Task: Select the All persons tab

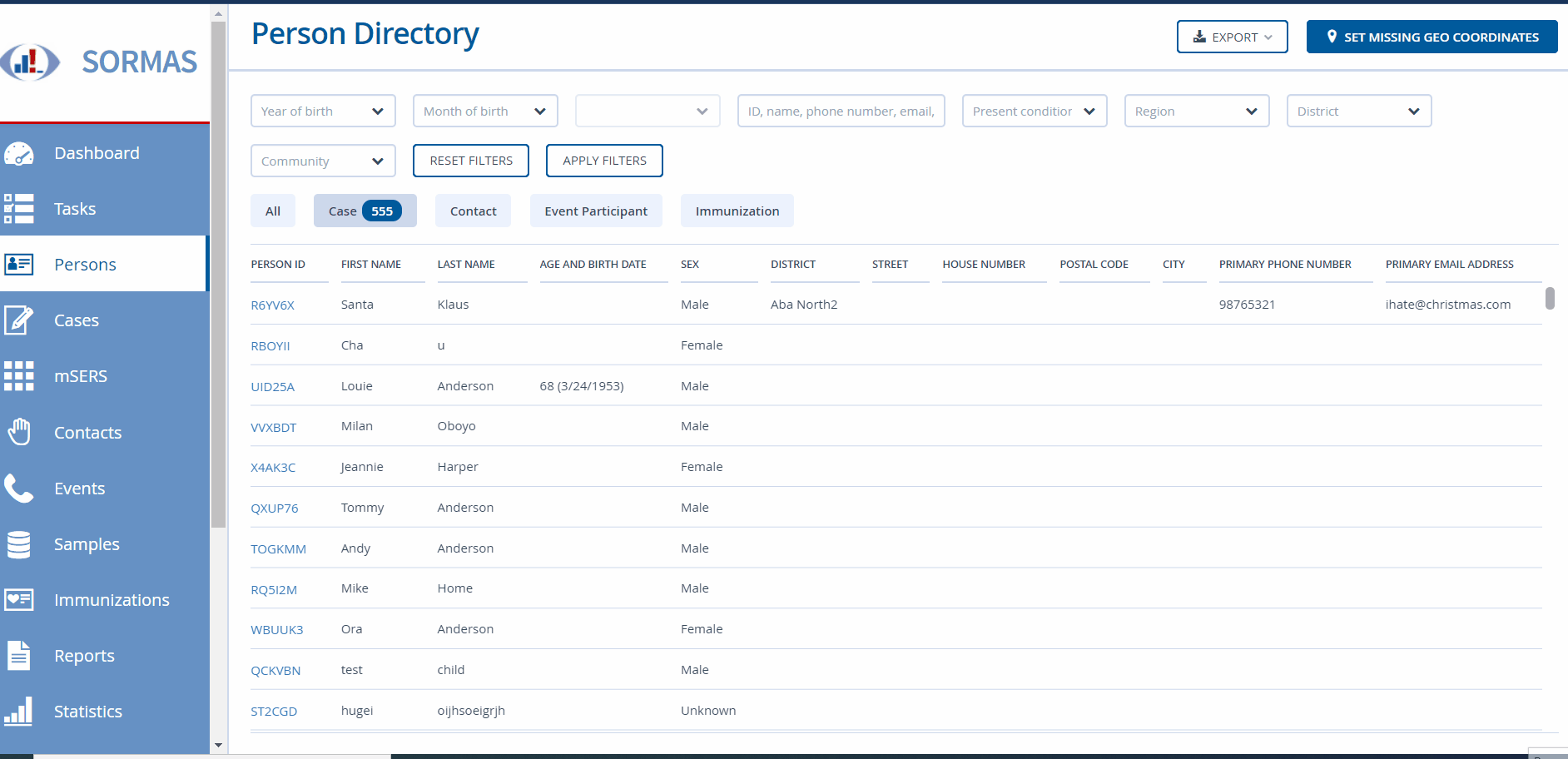Action: [x=273, y=211]
